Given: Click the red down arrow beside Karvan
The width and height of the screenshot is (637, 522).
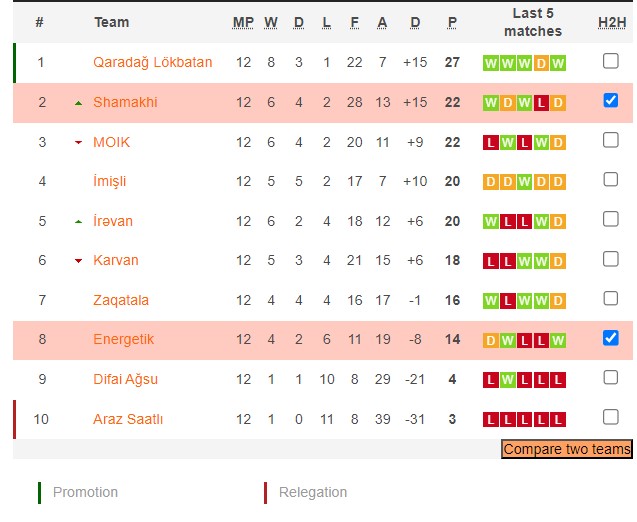Looking at the screenshot, I should [x=78, y=261].
